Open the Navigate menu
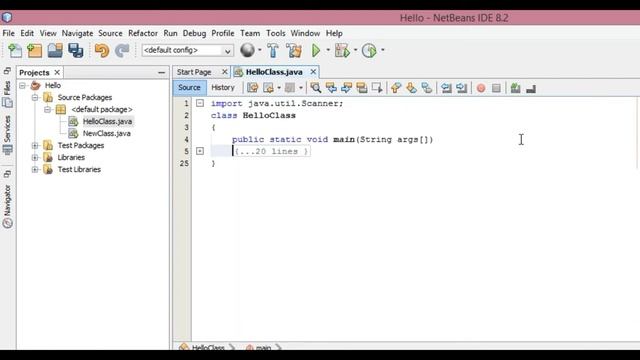The height and width of the screenshot is (360, 640). pos(77,33)
